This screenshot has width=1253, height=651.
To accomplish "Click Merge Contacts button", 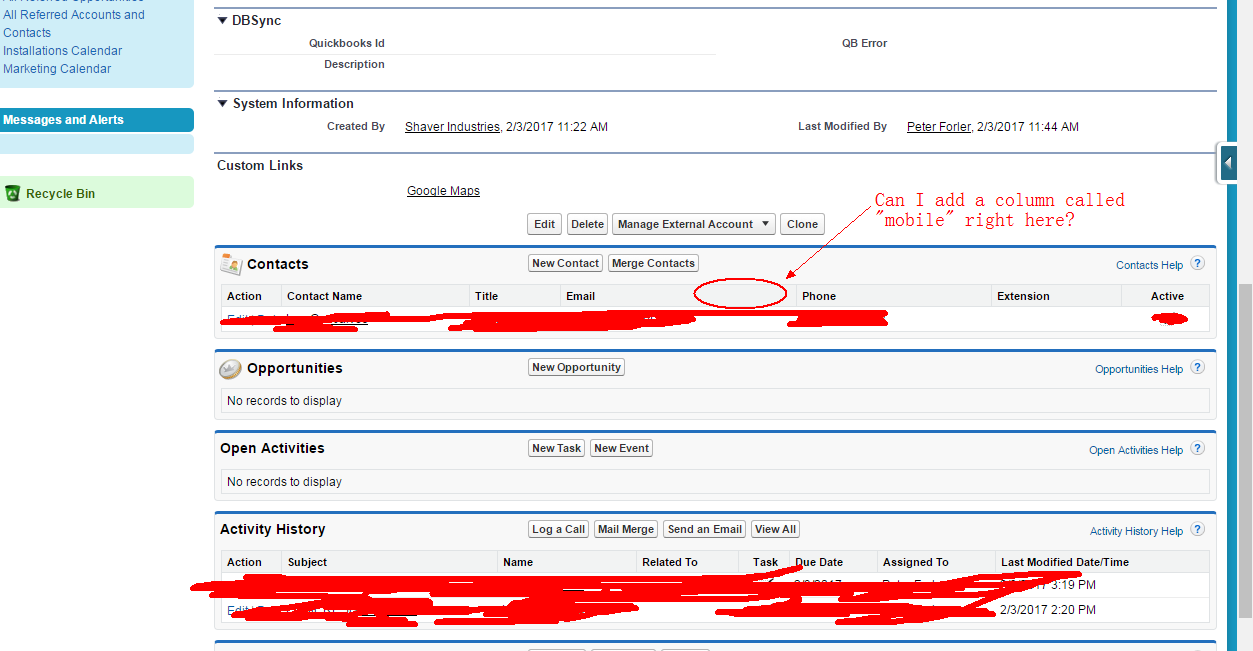I will pos(653,263).
